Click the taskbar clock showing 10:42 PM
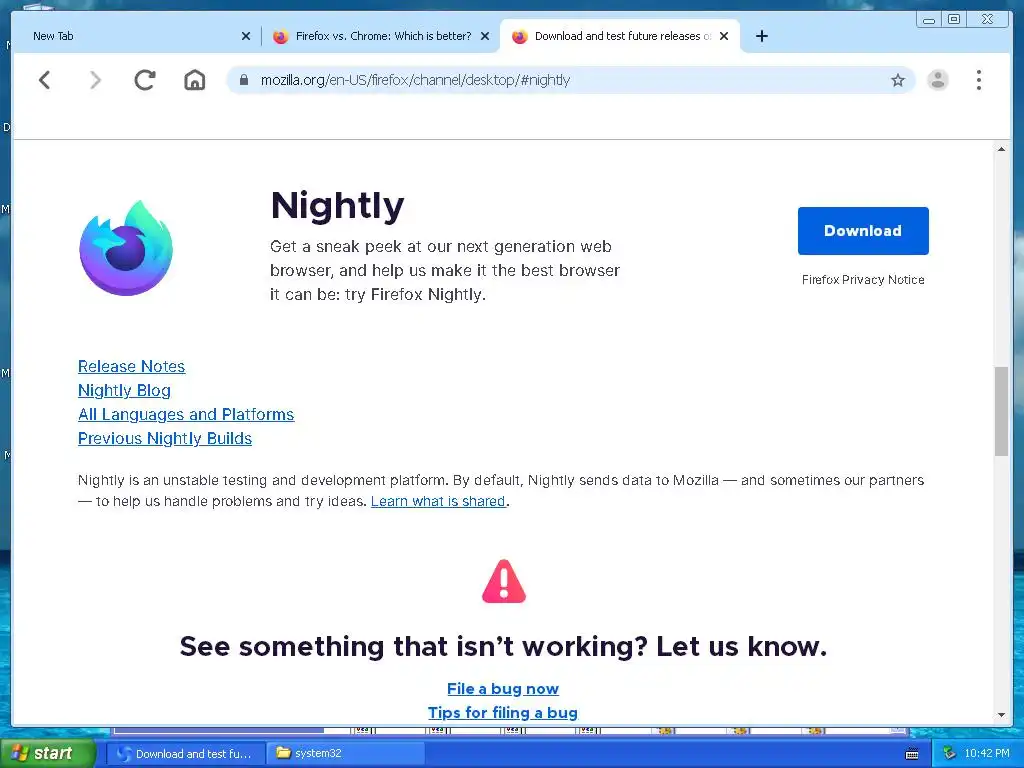 coord(987,754)
